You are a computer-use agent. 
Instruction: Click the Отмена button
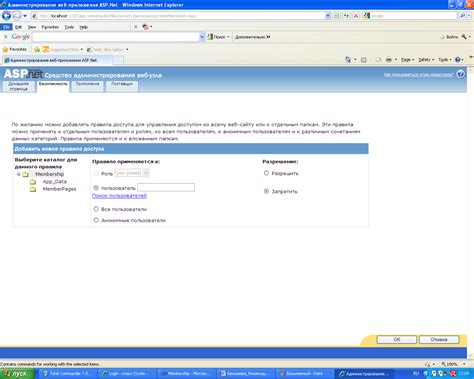tap(439, 339)
